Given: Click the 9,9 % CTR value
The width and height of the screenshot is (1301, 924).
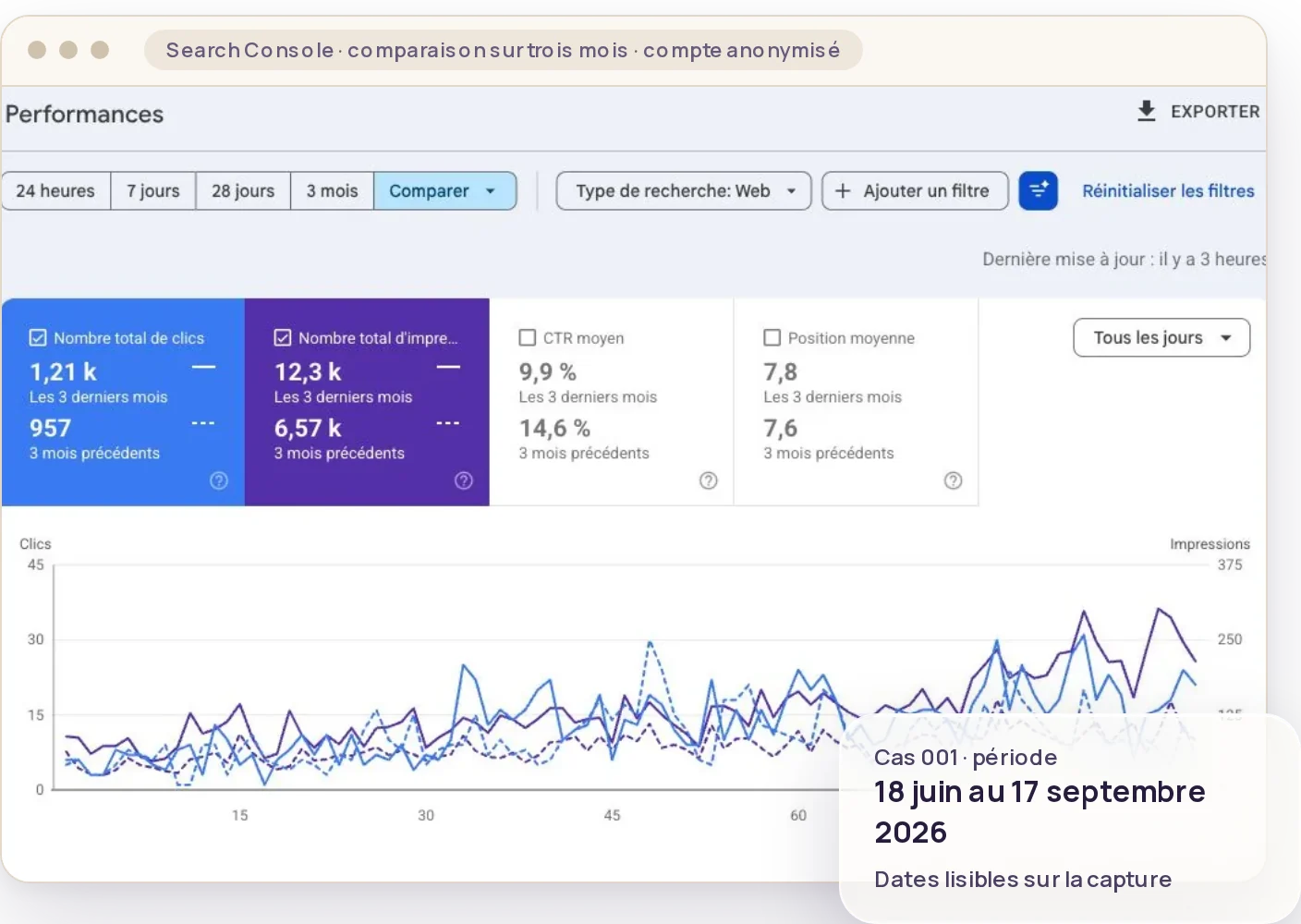Looking at the screenshot, I should (x=548, y=371).
